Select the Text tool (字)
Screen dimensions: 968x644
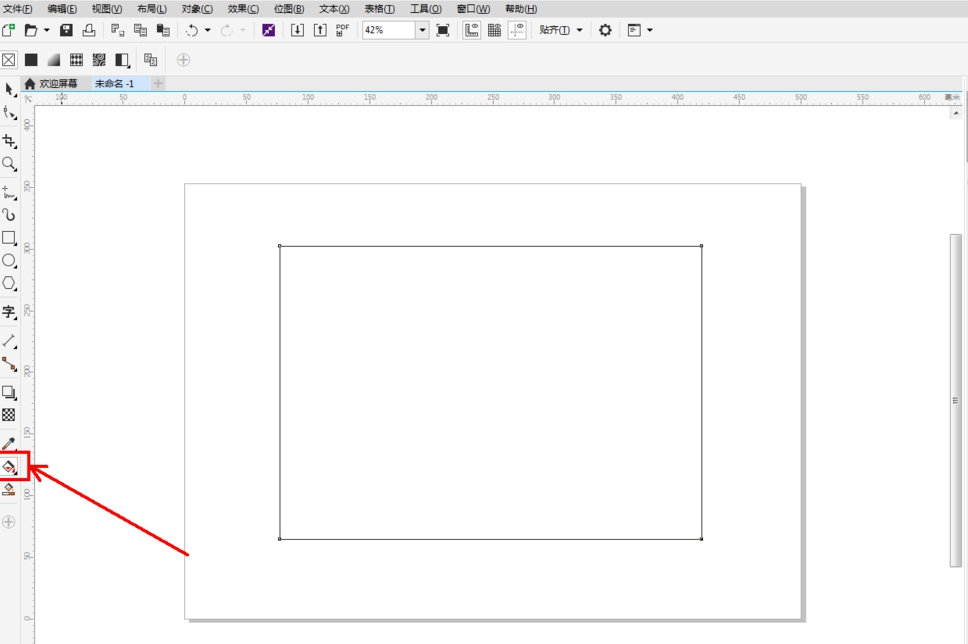pyautogui.click(x=9, y=312)
